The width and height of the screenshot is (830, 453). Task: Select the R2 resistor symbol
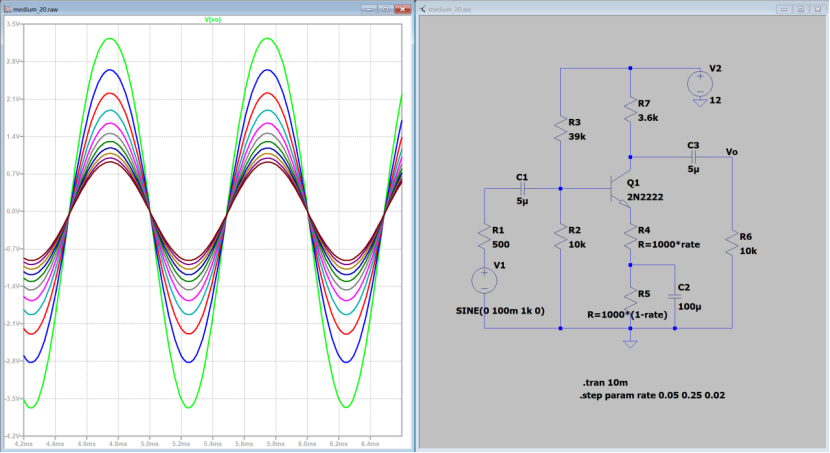click(561, 238)
